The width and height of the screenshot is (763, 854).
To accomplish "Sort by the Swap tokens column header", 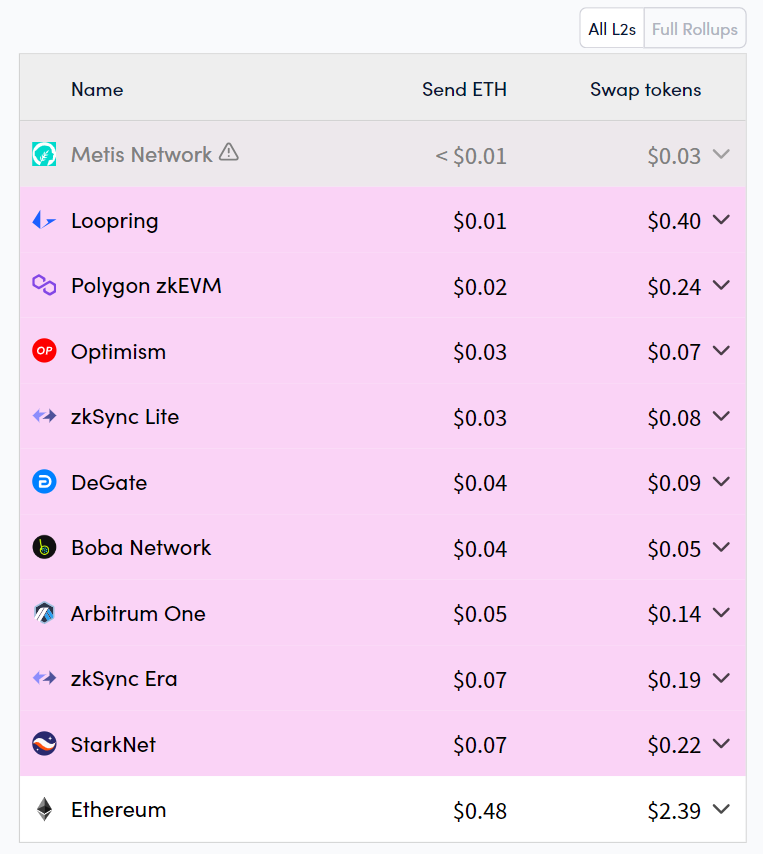I will click(645, 89).
